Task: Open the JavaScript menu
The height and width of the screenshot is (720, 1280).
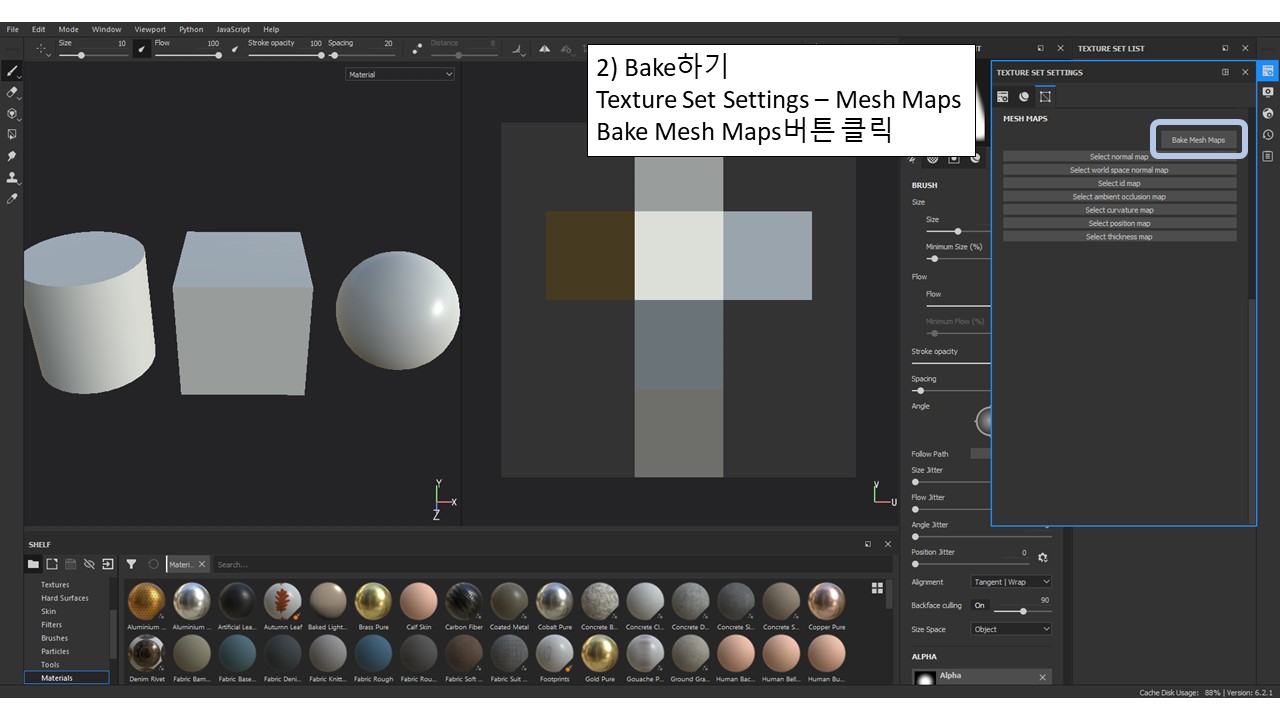Action: click(233, 29)
